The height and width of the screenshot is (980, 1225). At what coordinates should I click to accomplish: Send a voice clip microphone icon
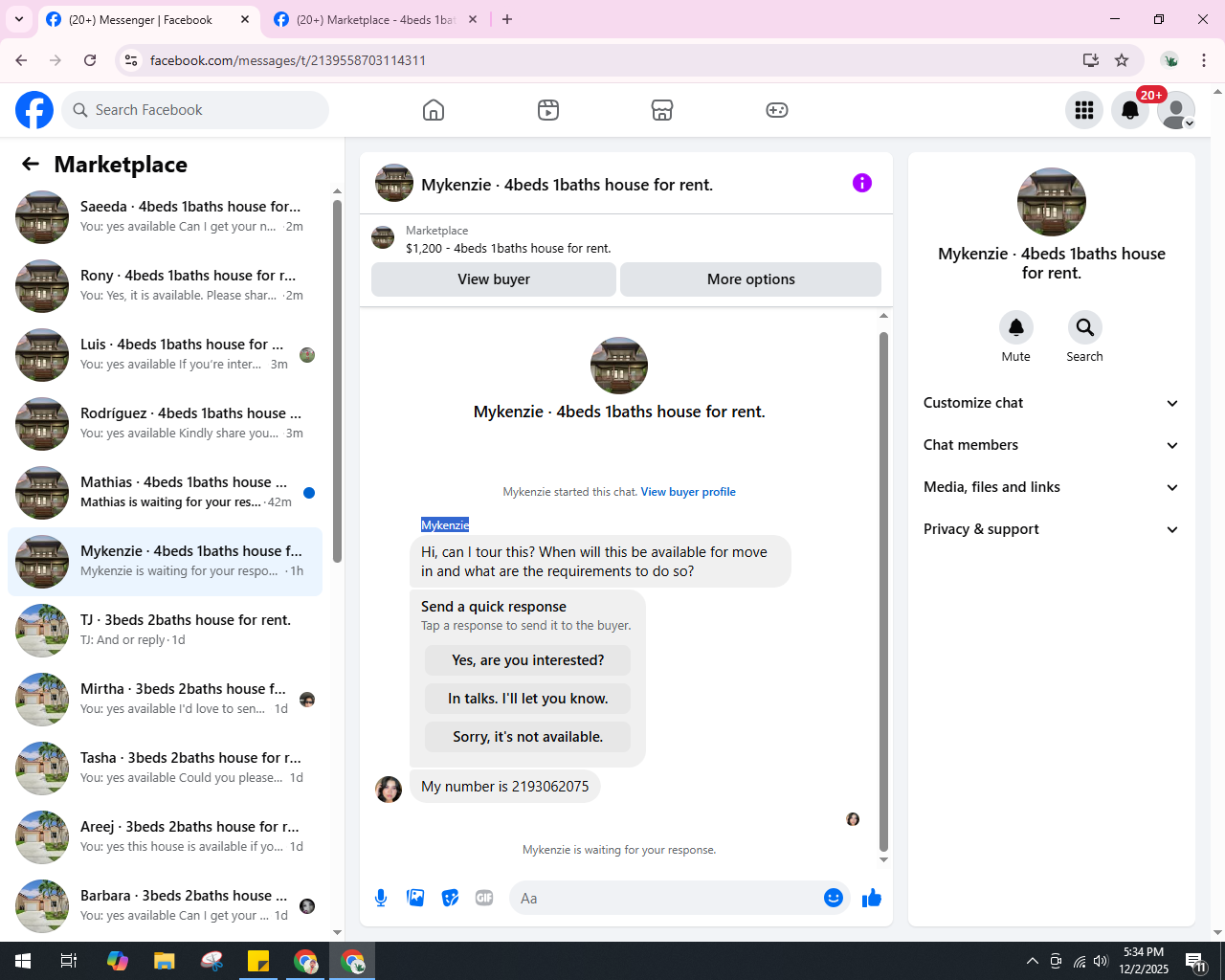pyautogui.click(x=381, y=898)
